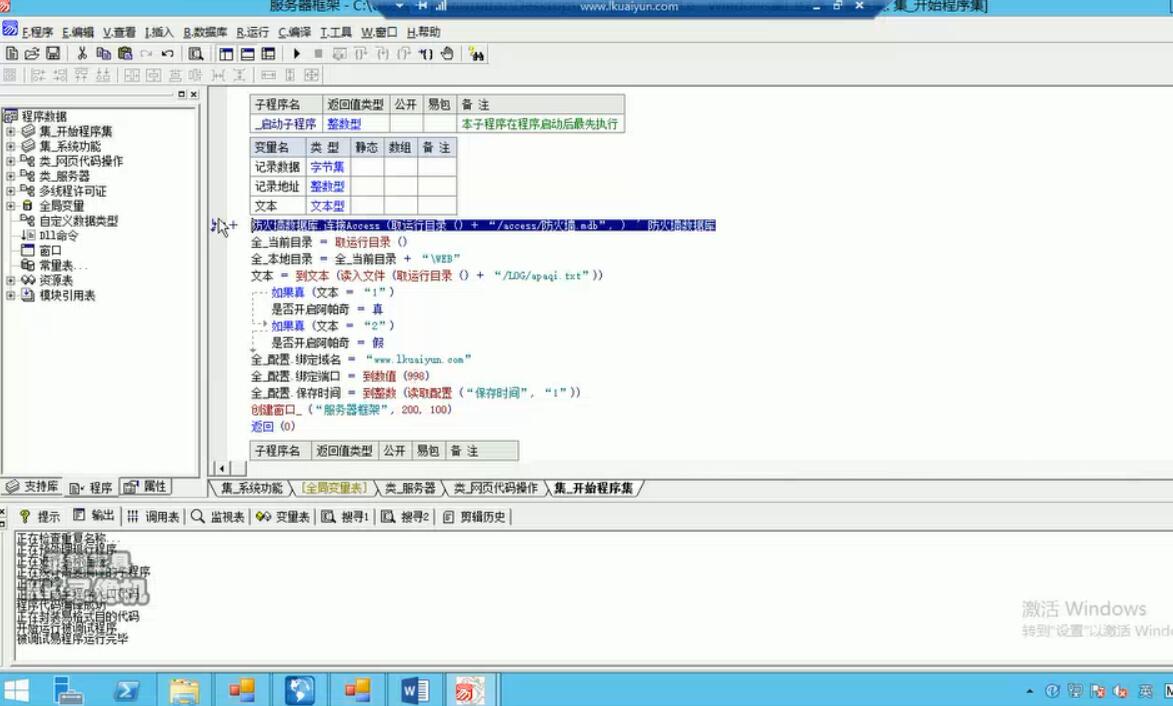Expand the 集_开始程序集 tree node
Viewport: 1173px width, 706px height.
10,131
